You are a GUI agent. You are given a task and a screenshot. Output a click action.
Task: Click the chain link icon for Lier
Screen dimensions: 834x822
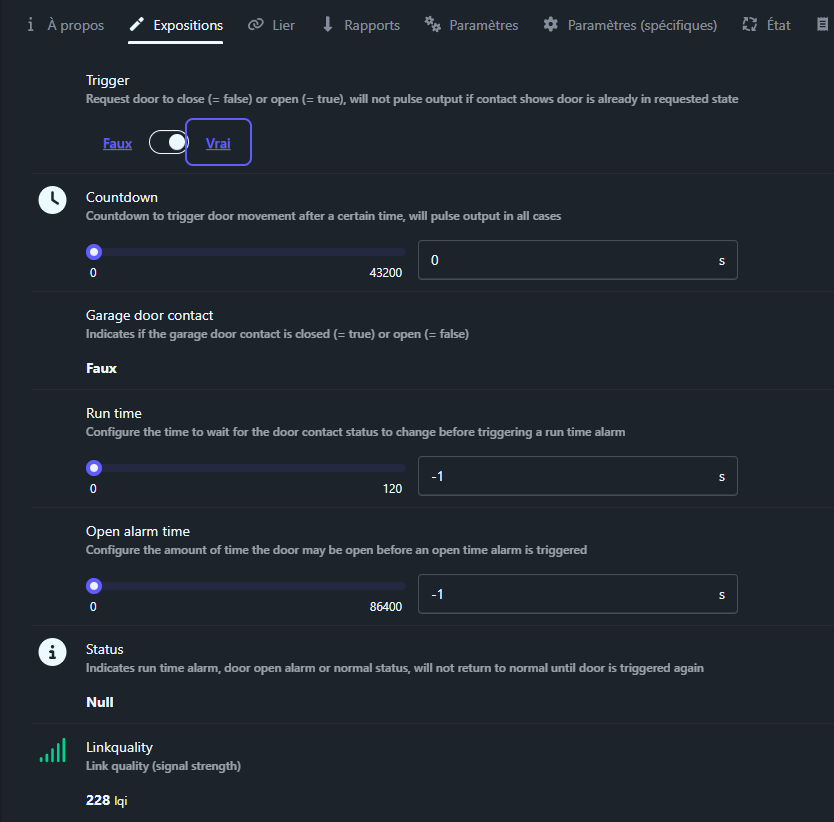[x=256, y=25]
